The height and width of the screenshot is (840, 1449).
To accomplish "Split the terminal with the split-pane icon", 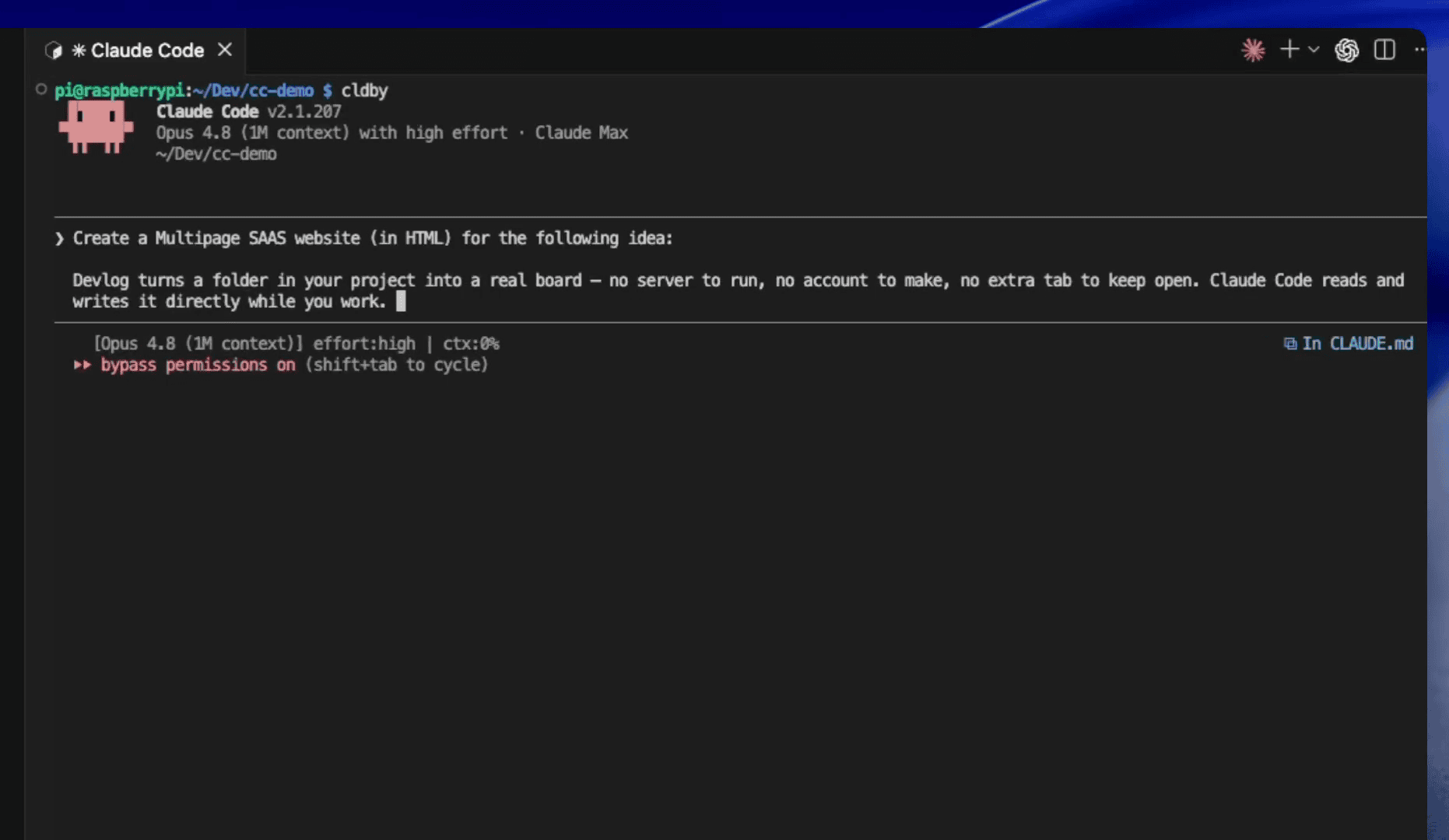I will click(1384, 50).
